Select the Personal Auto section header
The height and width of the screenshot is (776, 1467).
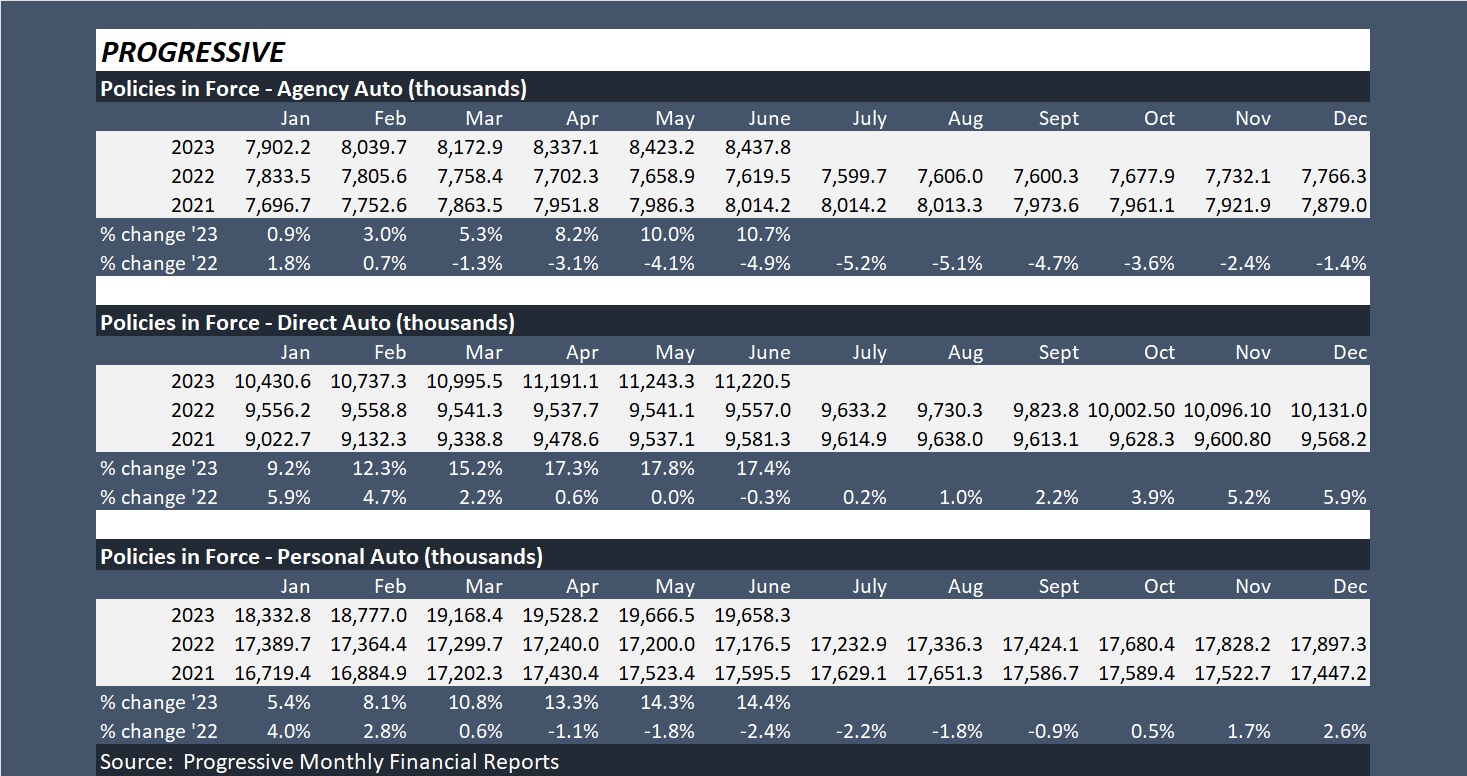pos(321,556)
